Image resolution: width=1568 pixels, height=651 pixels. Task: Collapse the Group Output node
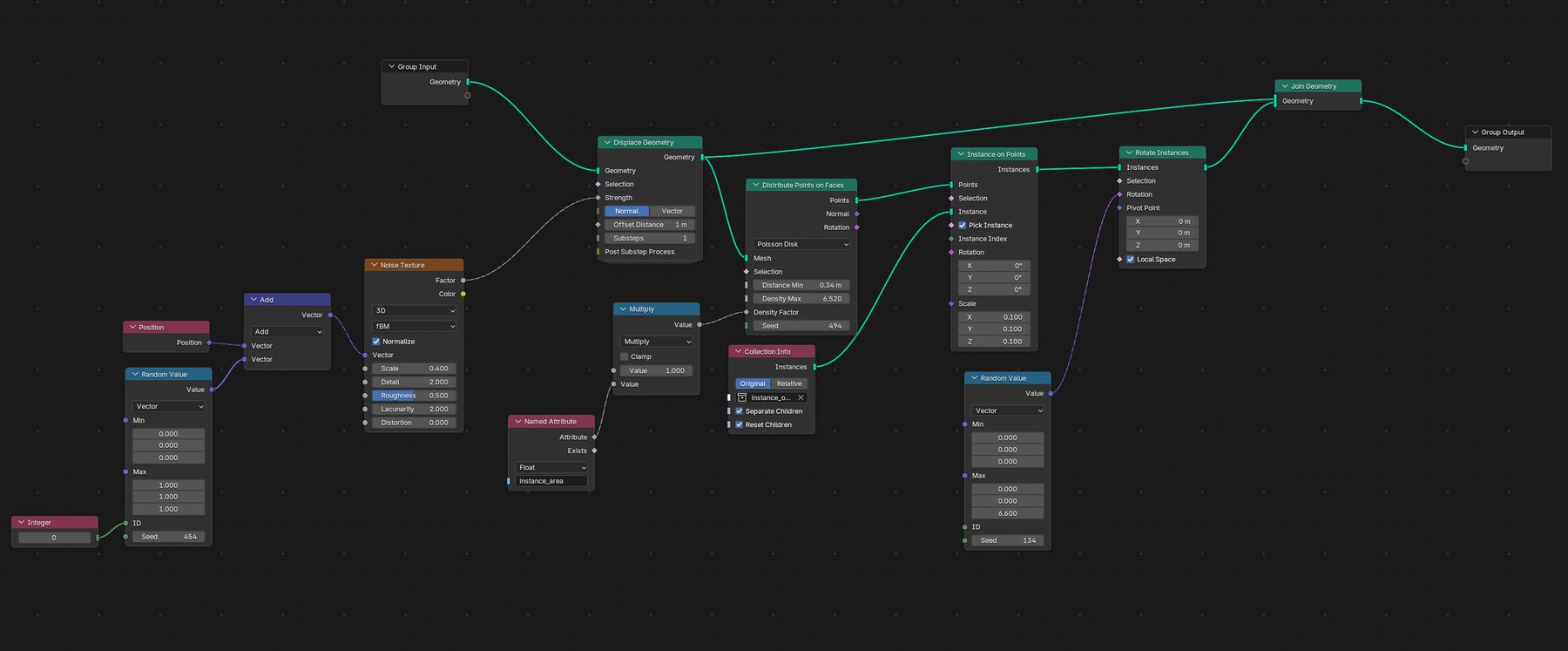(x=1475, y=132)
